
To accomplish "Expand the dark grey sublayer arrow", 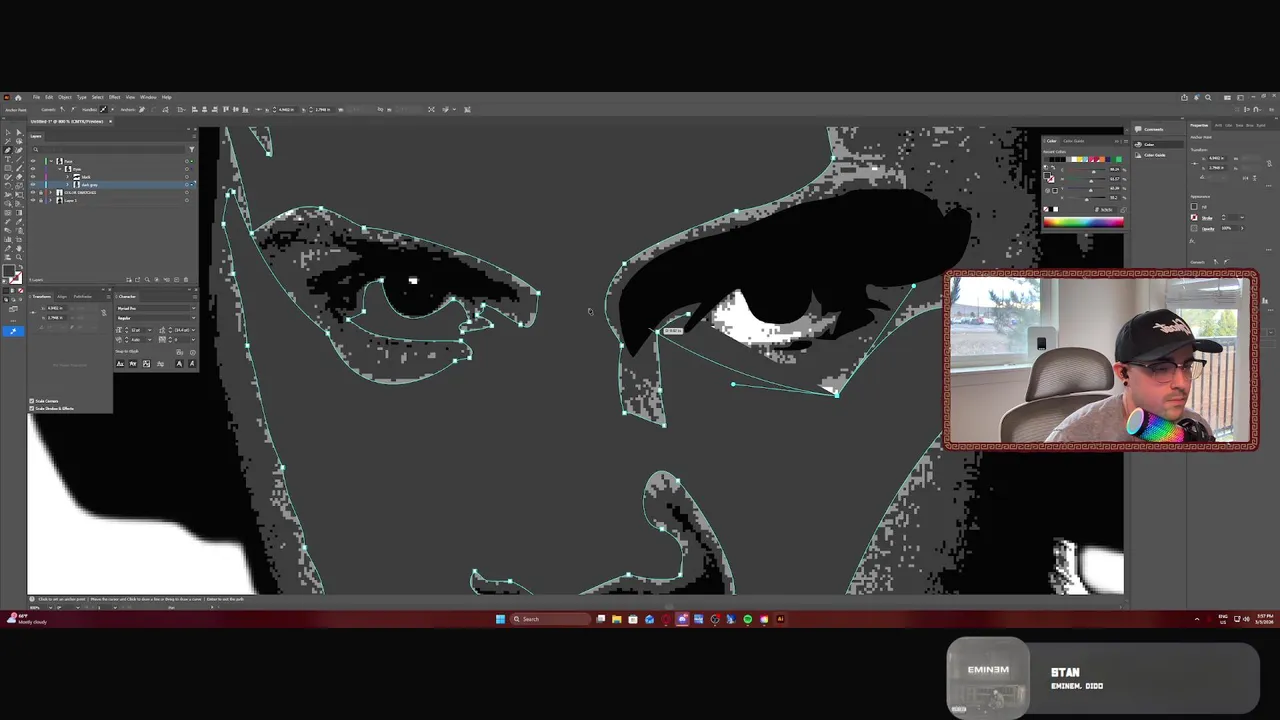I will (67, 185).
